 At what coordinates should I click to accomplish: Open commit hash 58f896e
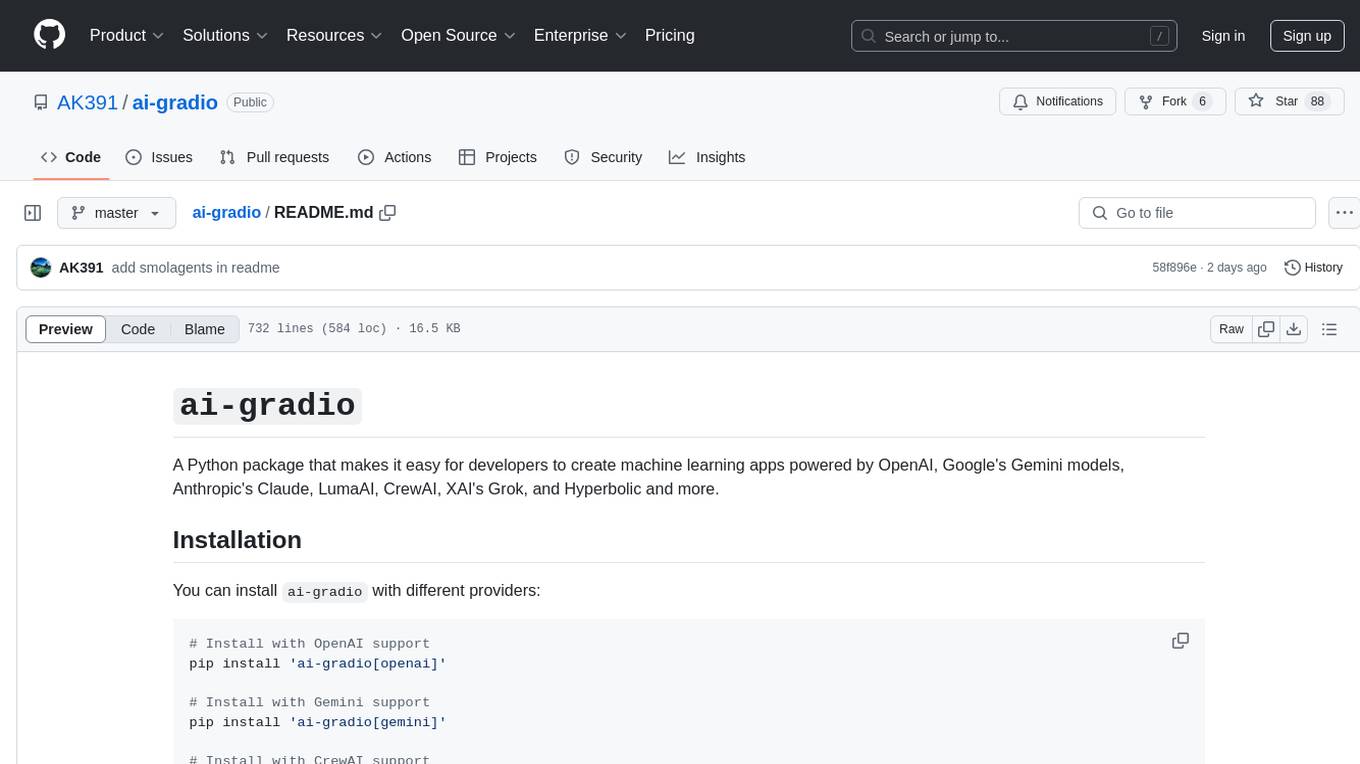(1174, 268)
